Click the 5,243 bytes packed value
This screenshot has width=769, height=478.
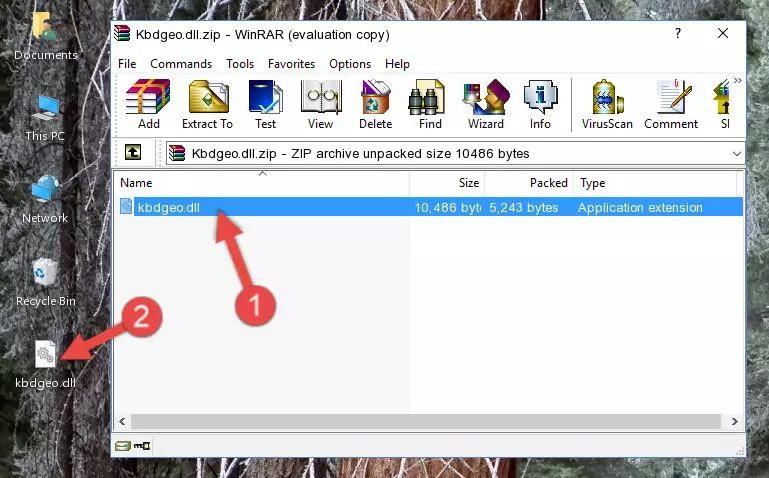(523, 208)
